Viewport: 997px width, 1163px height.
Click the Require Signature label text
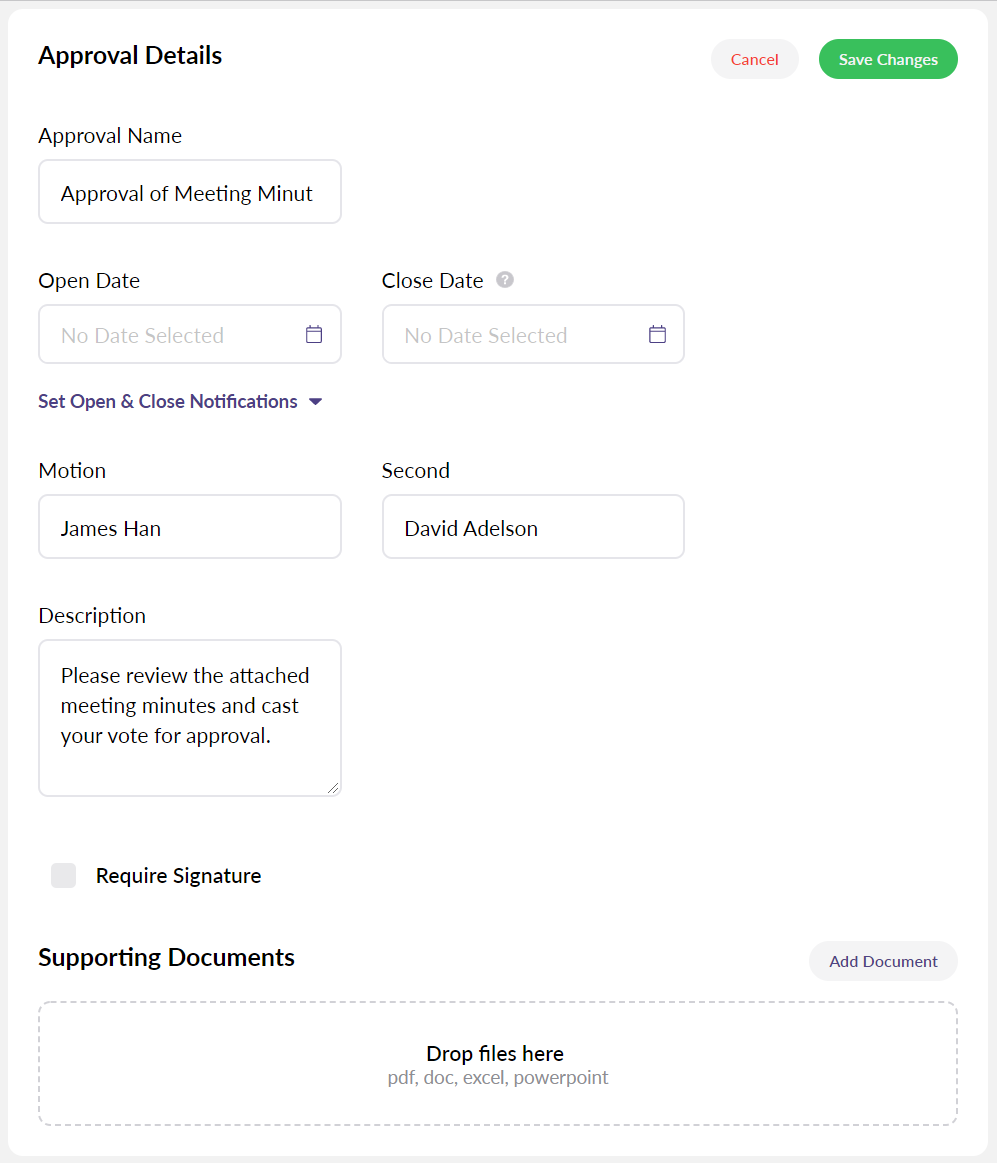178,876
